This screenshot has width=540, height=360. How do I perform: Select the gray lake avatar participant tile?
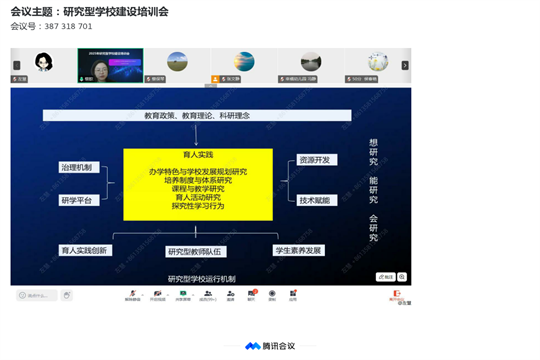pyautogui.click(x=311, y=65)
